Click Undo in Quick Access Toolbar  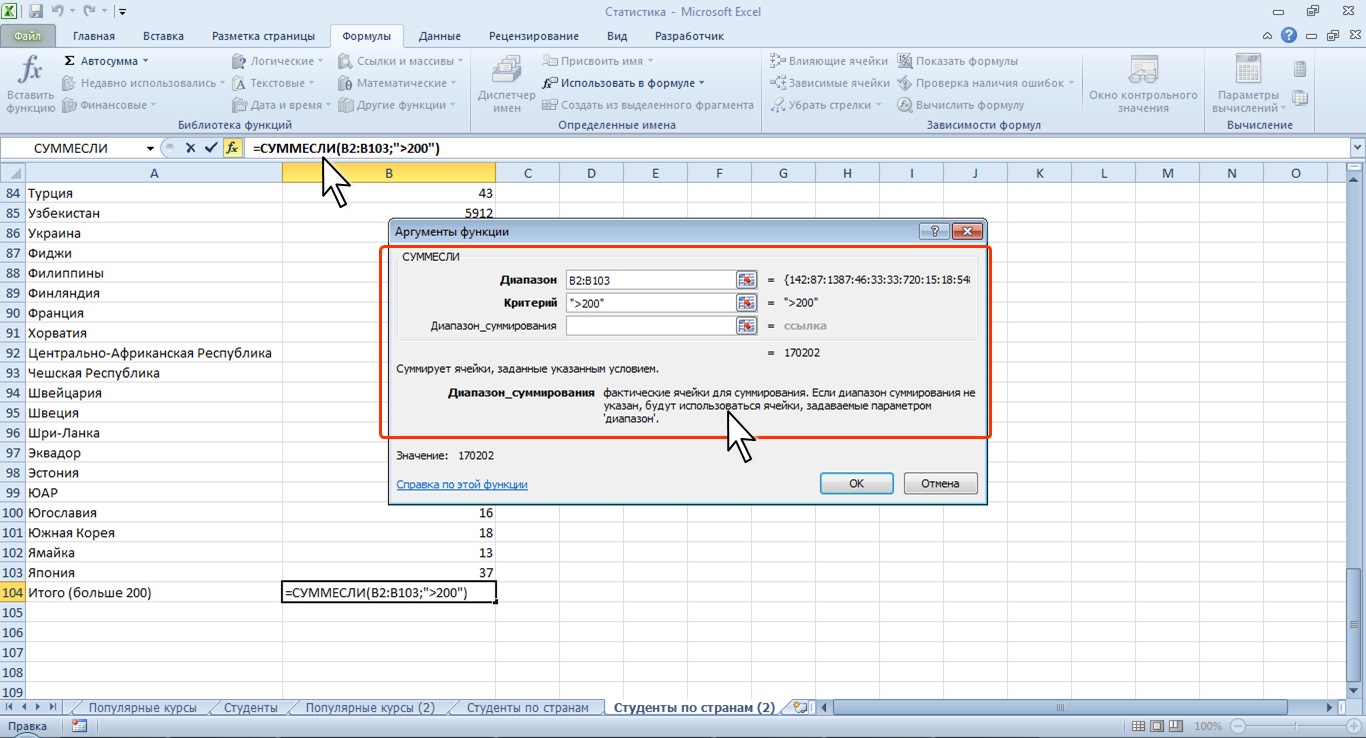point(59,12)
